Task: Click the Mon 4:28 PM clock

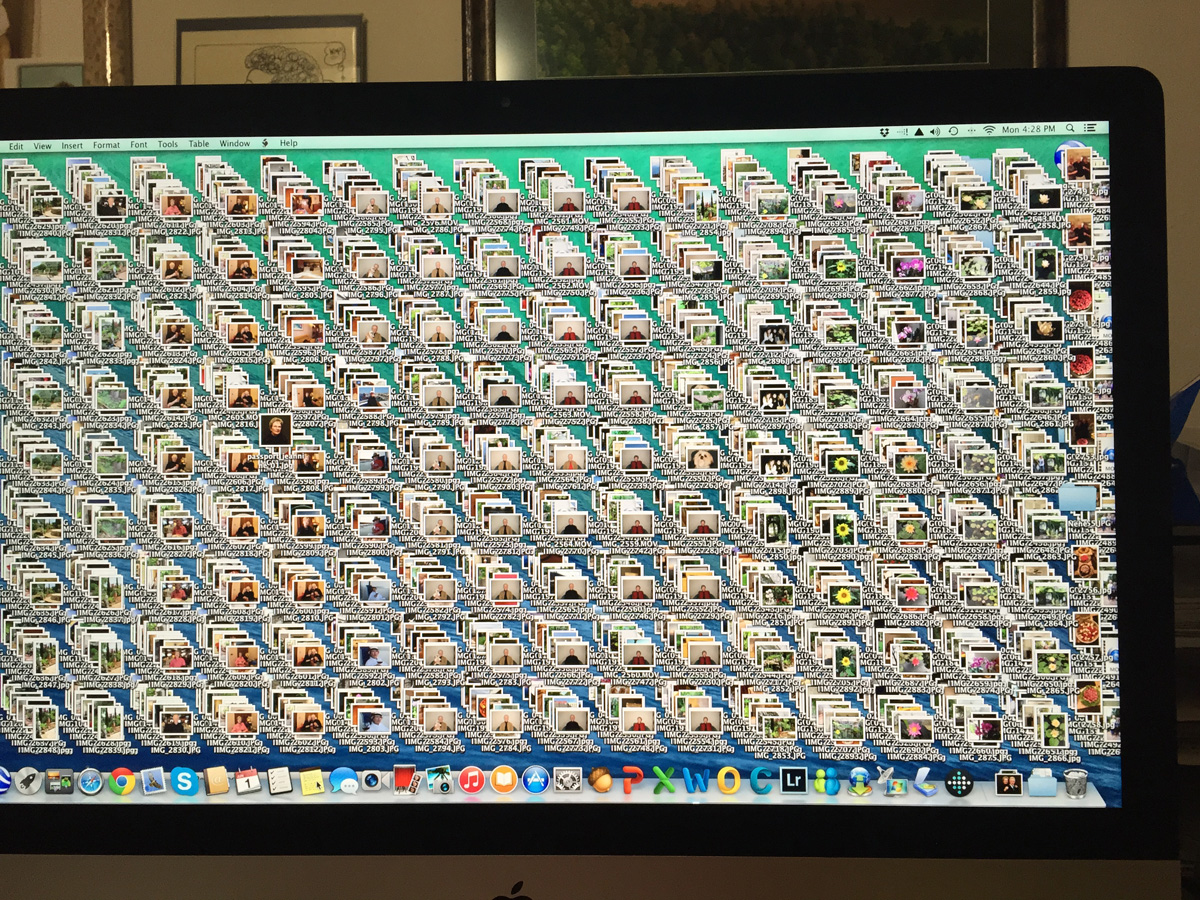Action: tap(1029, 129)
